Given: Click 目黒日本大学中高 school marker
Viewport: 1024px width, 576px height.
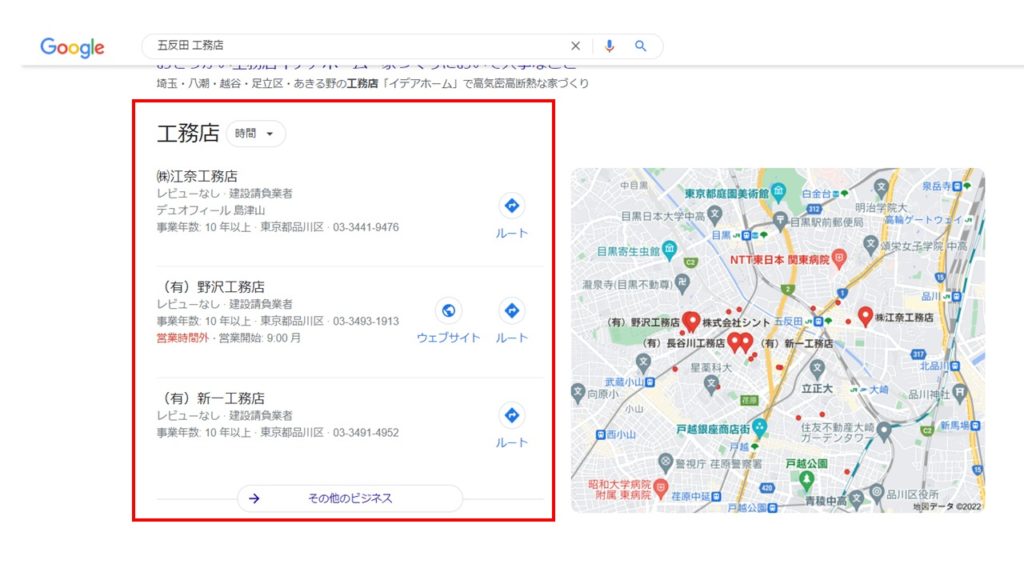Looking at the screenshot, I should 715,214.
